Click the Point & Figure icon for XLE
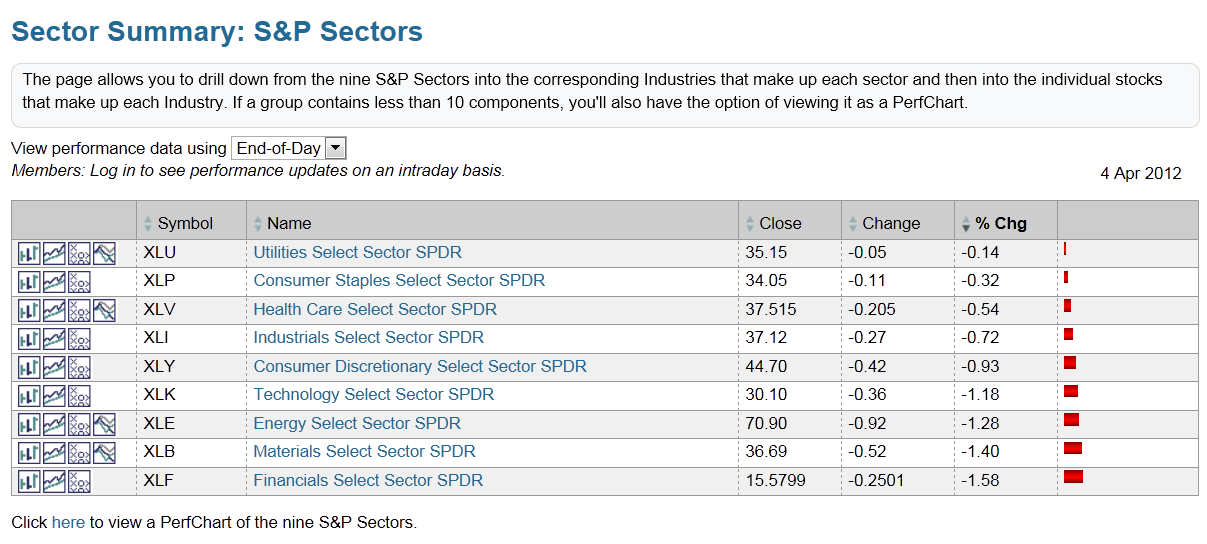 click(79, 423)
